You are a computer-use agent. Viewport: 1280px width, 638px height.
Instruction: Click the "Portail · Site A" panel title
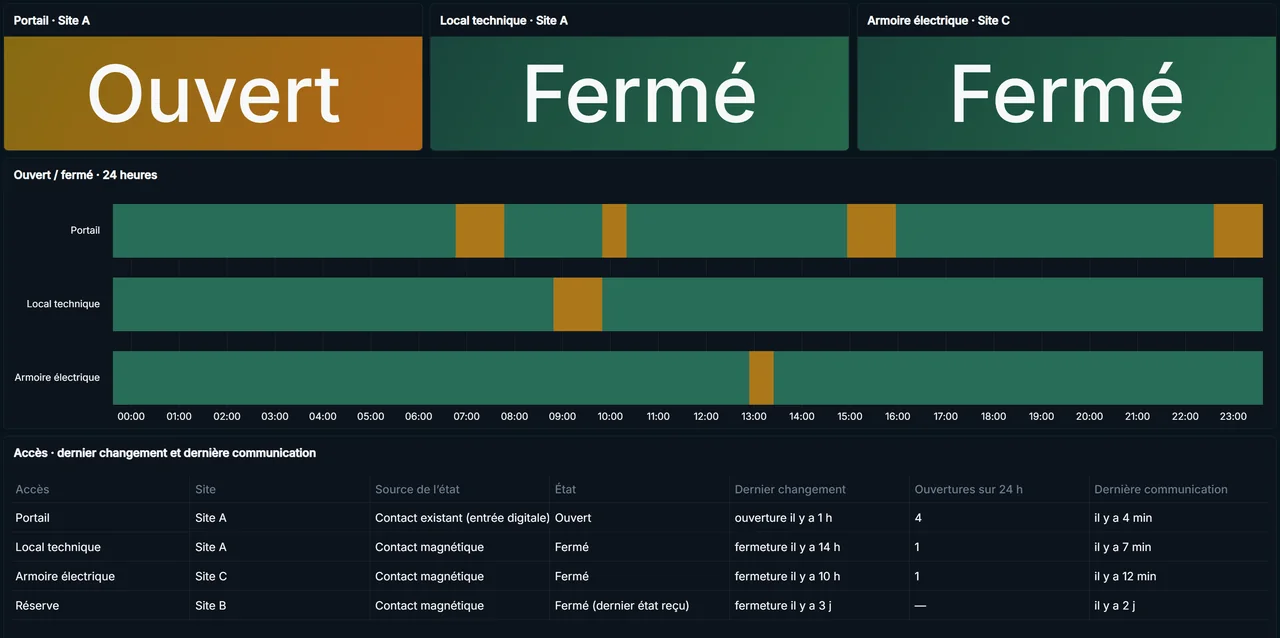tap(52, 20)
